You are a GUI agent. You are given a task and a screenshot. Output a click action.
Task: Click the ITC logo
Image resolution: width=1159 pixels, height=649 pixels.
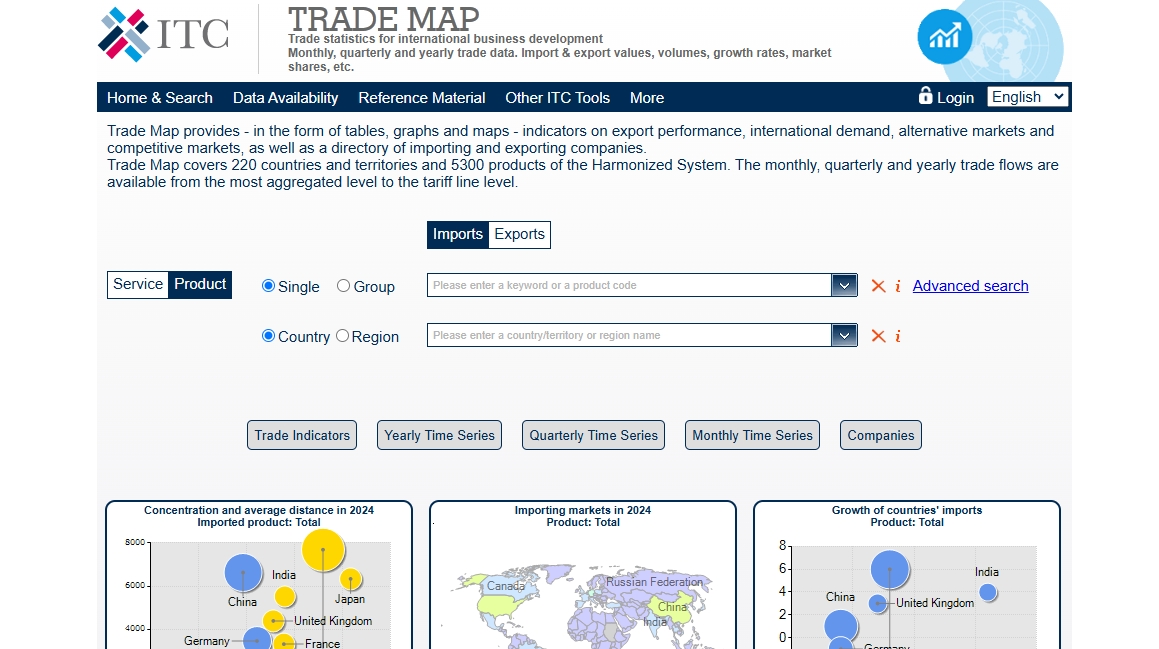click(x=163, y=35)
